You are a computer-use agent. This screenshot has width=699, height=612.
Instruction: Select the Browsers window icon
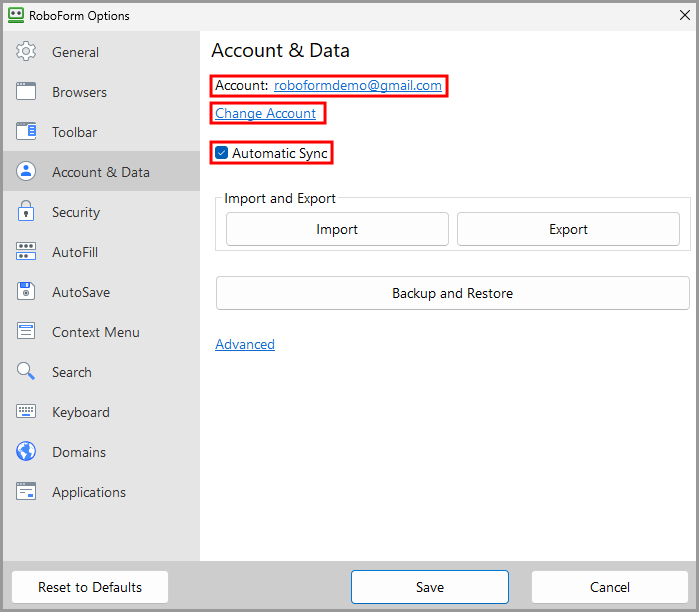point(26,92)
